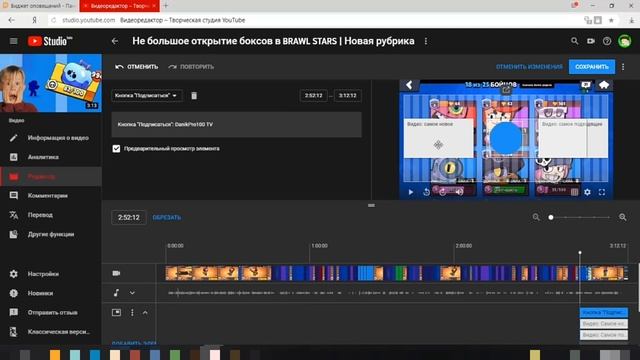Open Other features in sidebar

[51, 234]
